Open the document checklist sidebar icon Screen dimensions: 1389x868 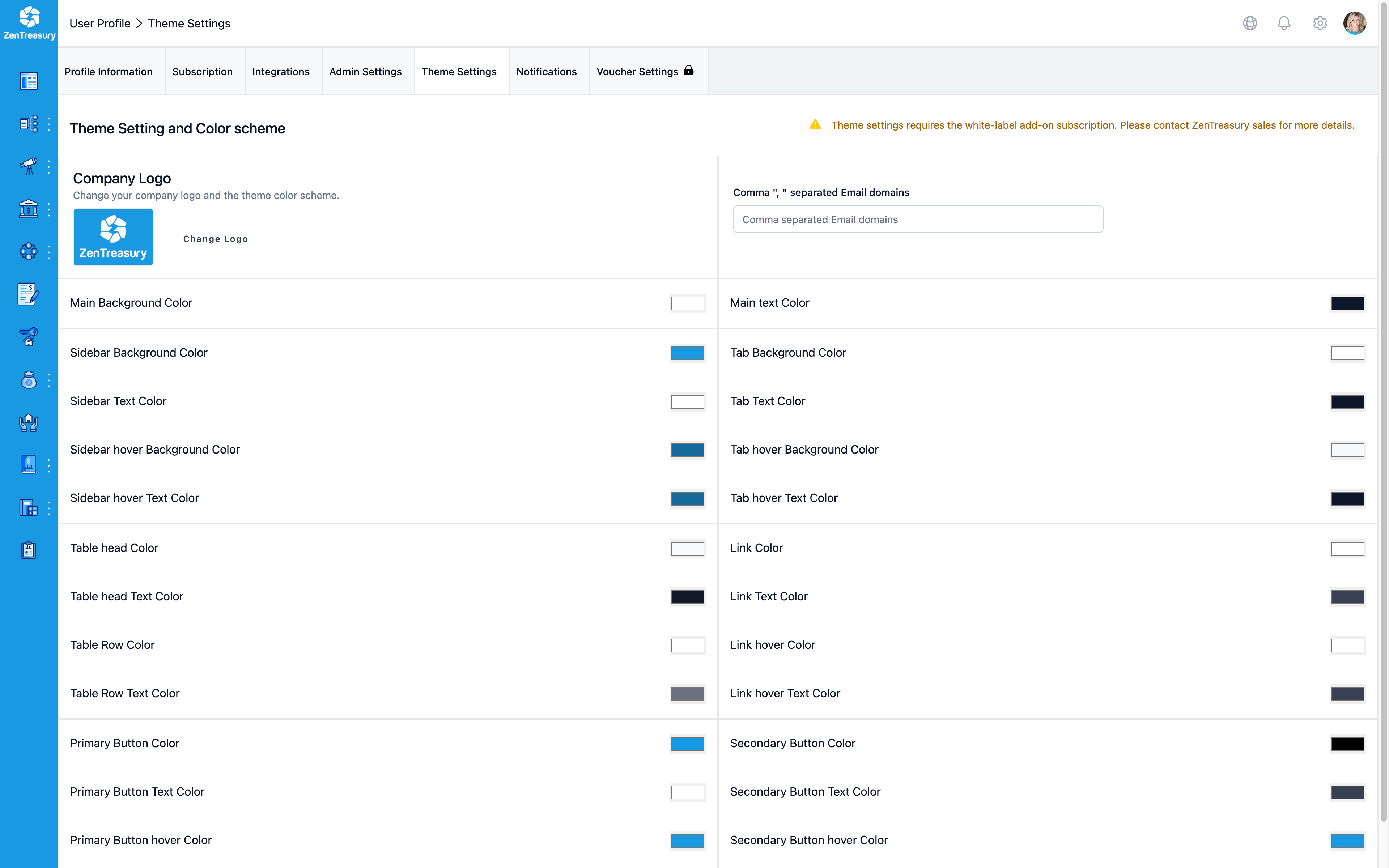tap(29, 123)
